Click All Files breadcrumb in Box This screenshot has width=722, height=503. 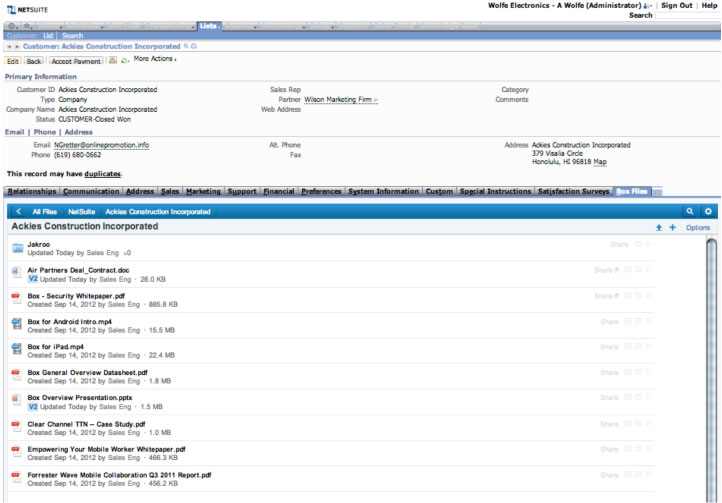(x=45, y=211)
